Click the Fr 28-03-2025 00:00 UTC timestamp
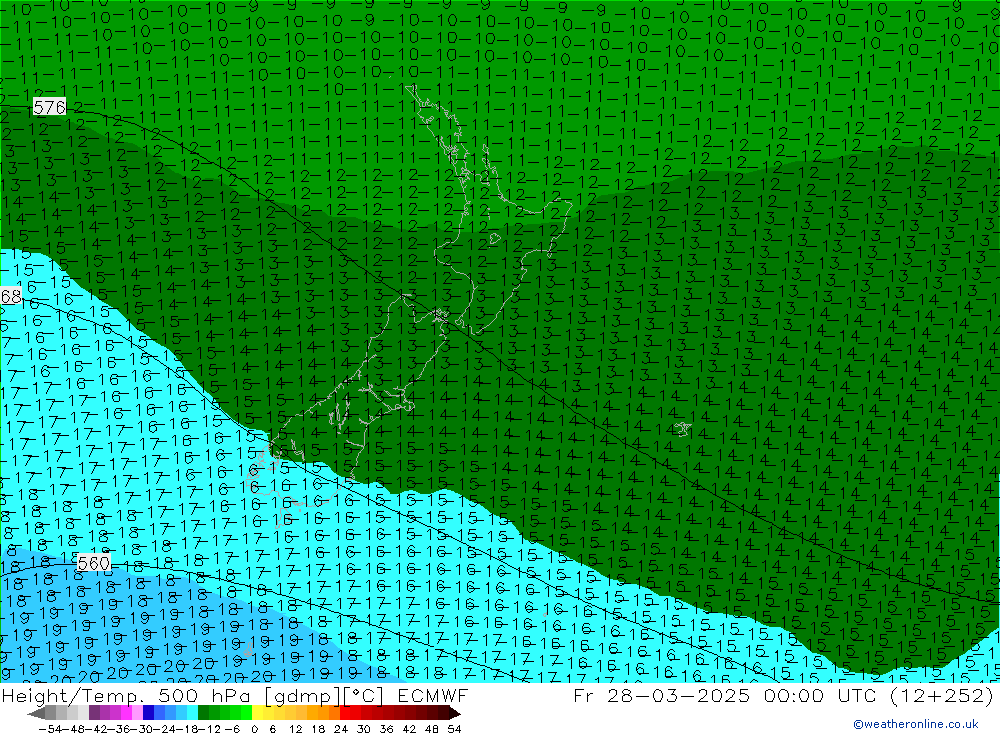Screen dimensions: 1000x733 [x=783, y=695]
